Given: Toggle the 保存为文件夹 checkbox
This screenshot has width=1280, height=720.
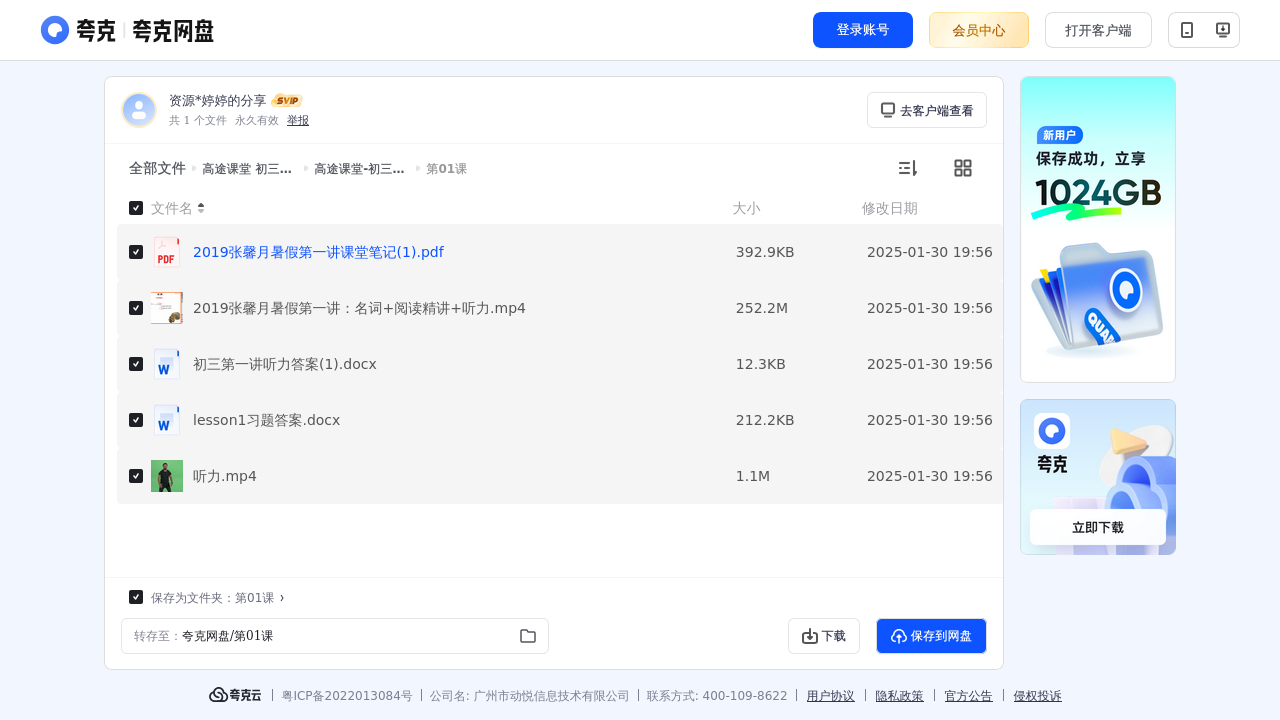Looking at the screenshot, I should click(136, 597).
